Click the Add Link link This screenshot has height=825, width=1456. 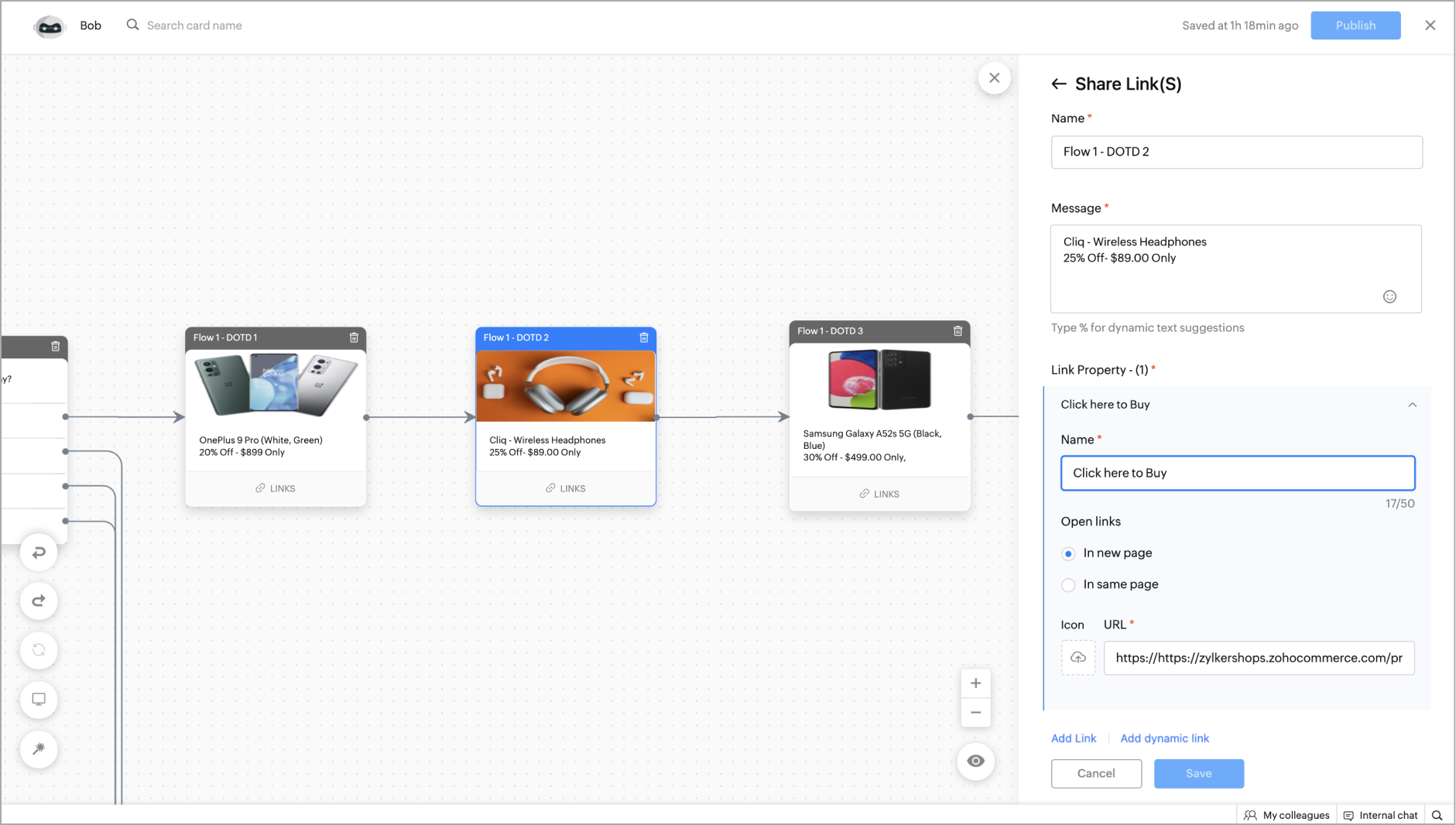pos(1074,738)
